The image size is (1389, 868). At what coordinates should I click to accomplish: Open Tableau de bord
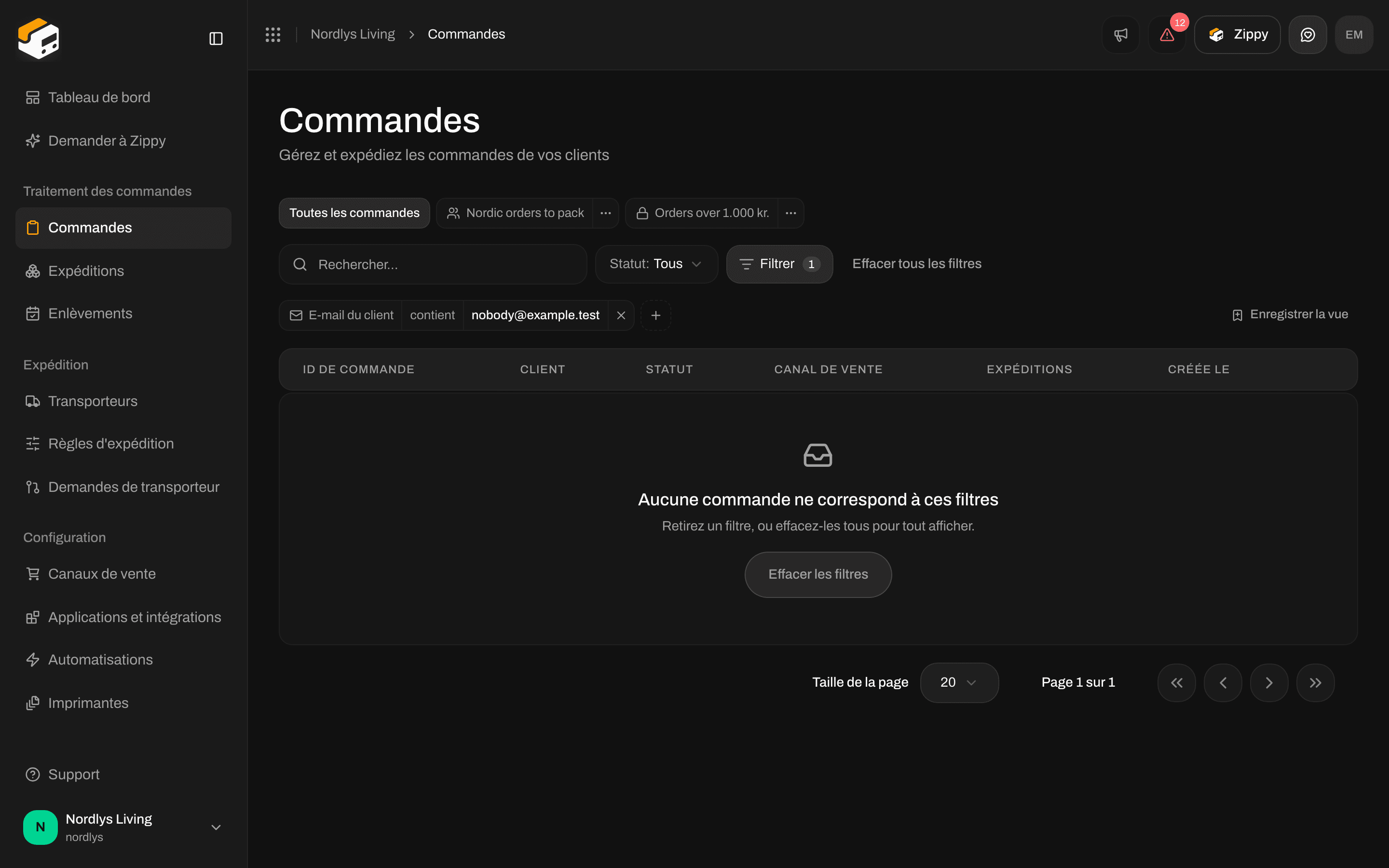point(123,97)
